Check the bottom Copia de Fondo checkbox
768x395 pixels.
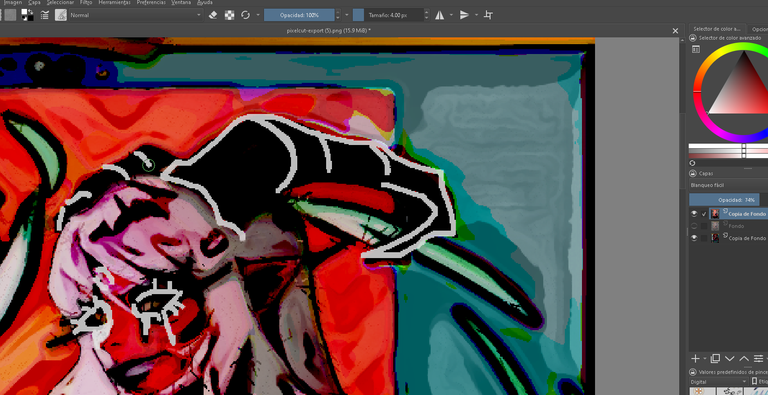704,238
